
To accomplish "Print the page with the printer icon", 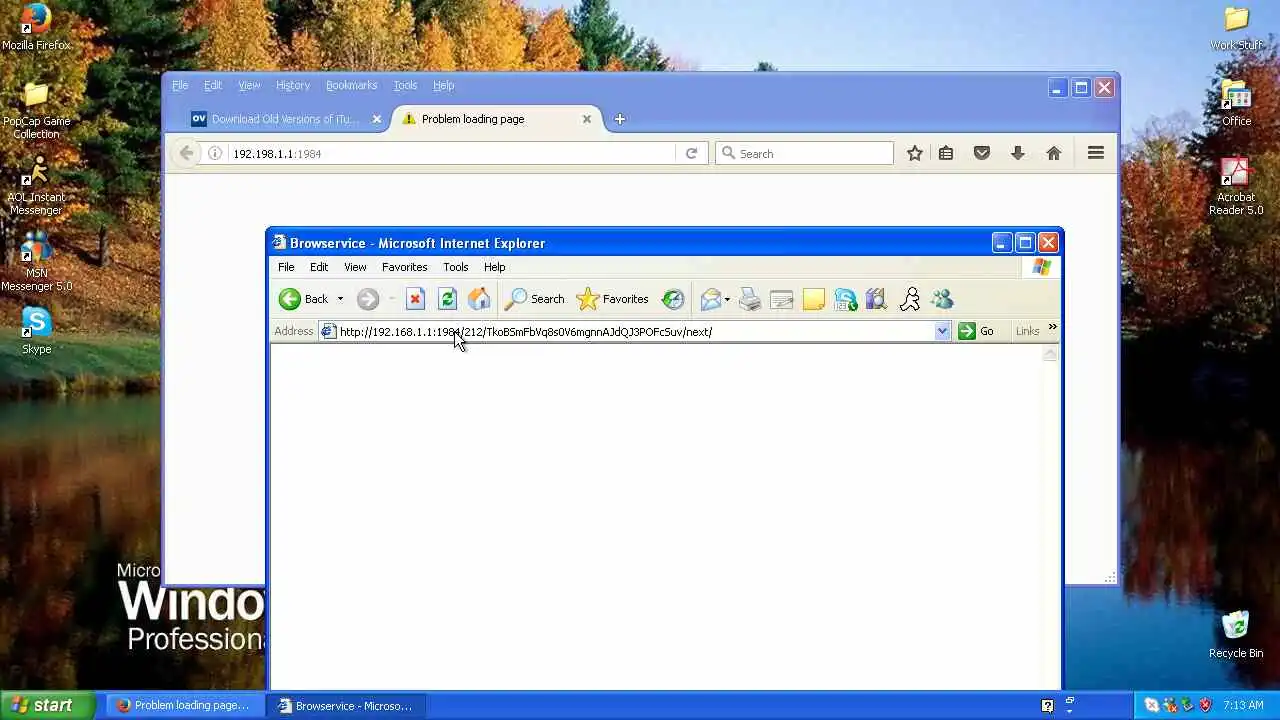I will click(750, 299).
